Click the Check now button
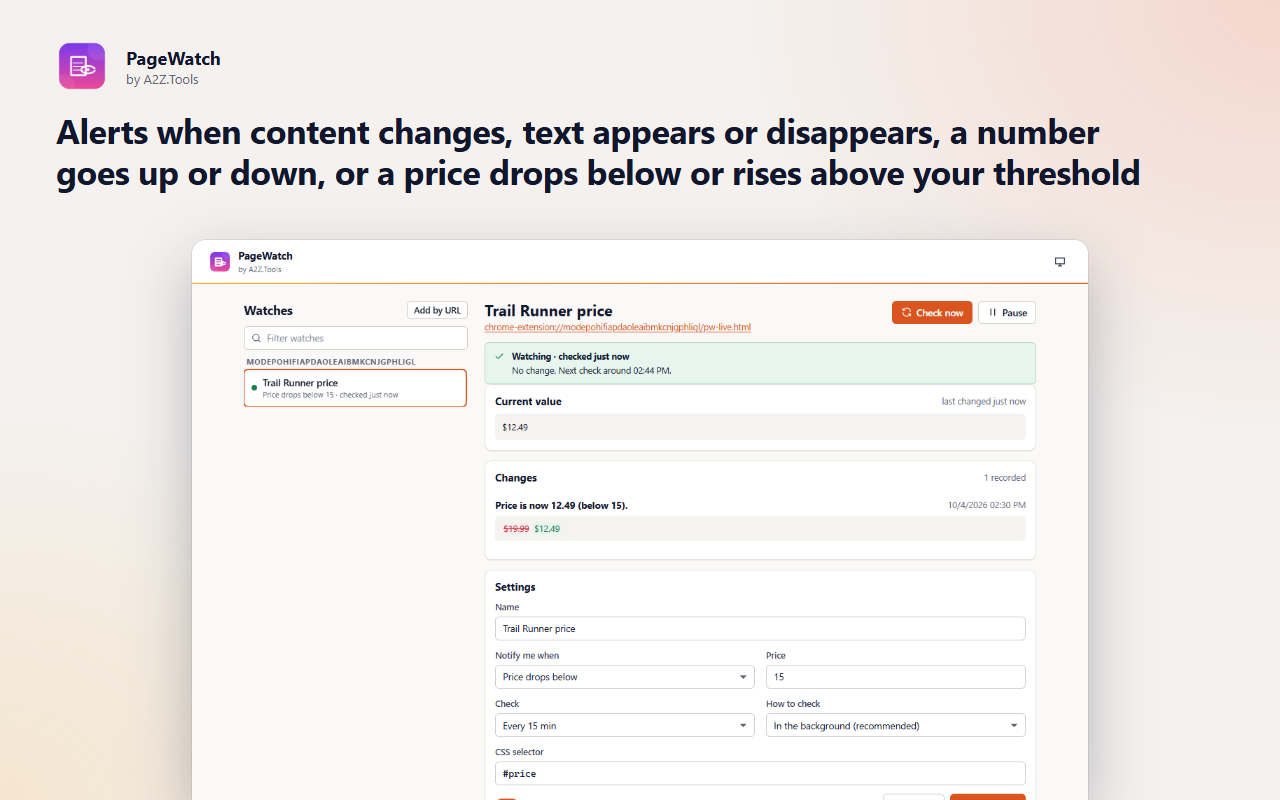The width and height of the screenshot is (1280, 800). [x=932, y=313]
